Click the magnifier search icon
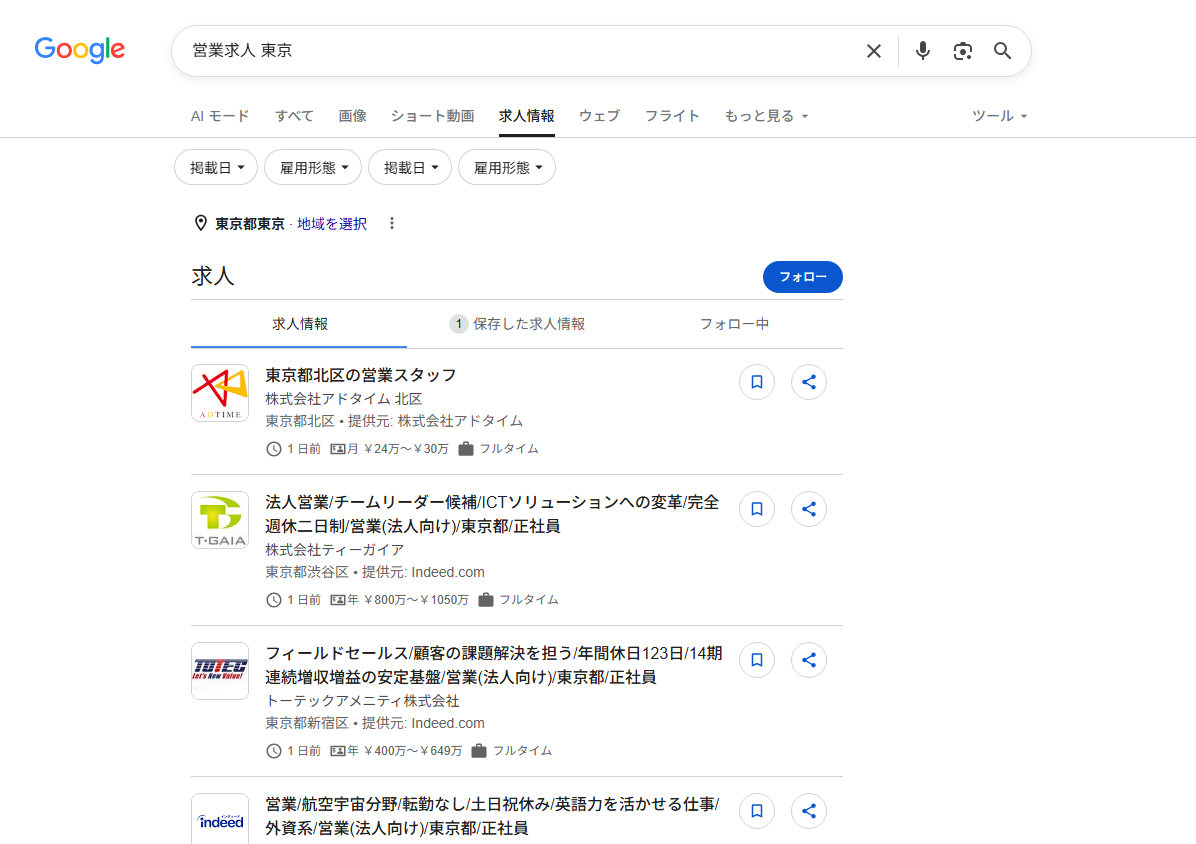1196x844 pixels. (x=1001, y=51)
